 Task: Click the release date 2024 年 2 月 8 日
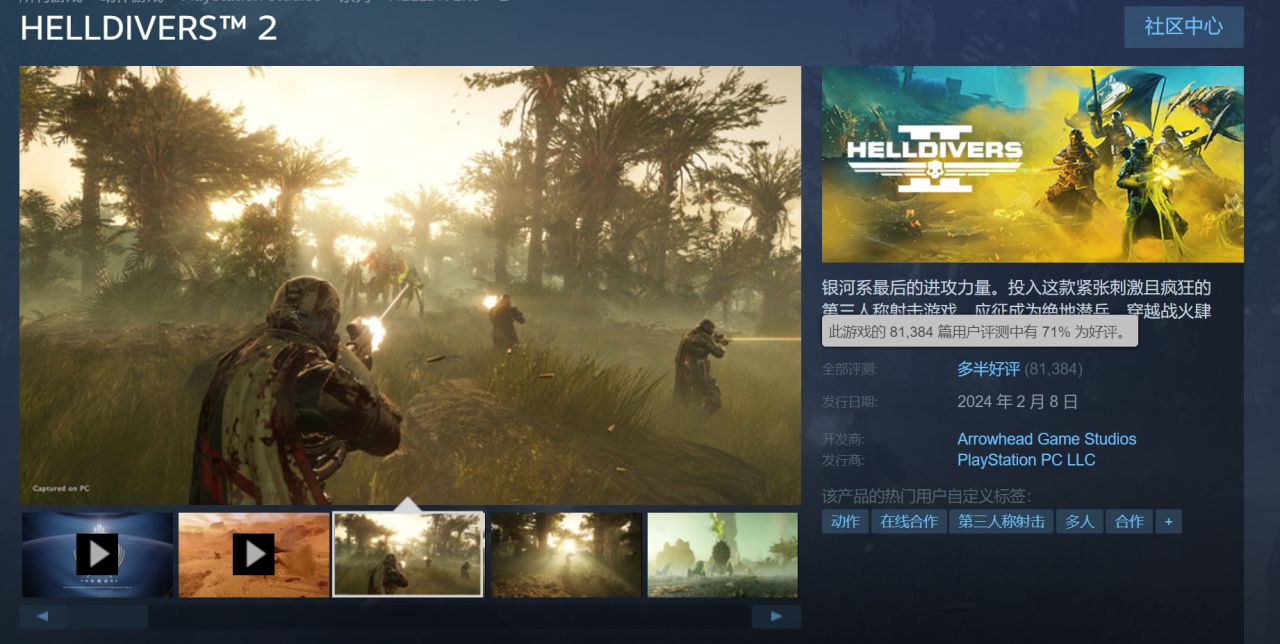tap(1017, 402)
